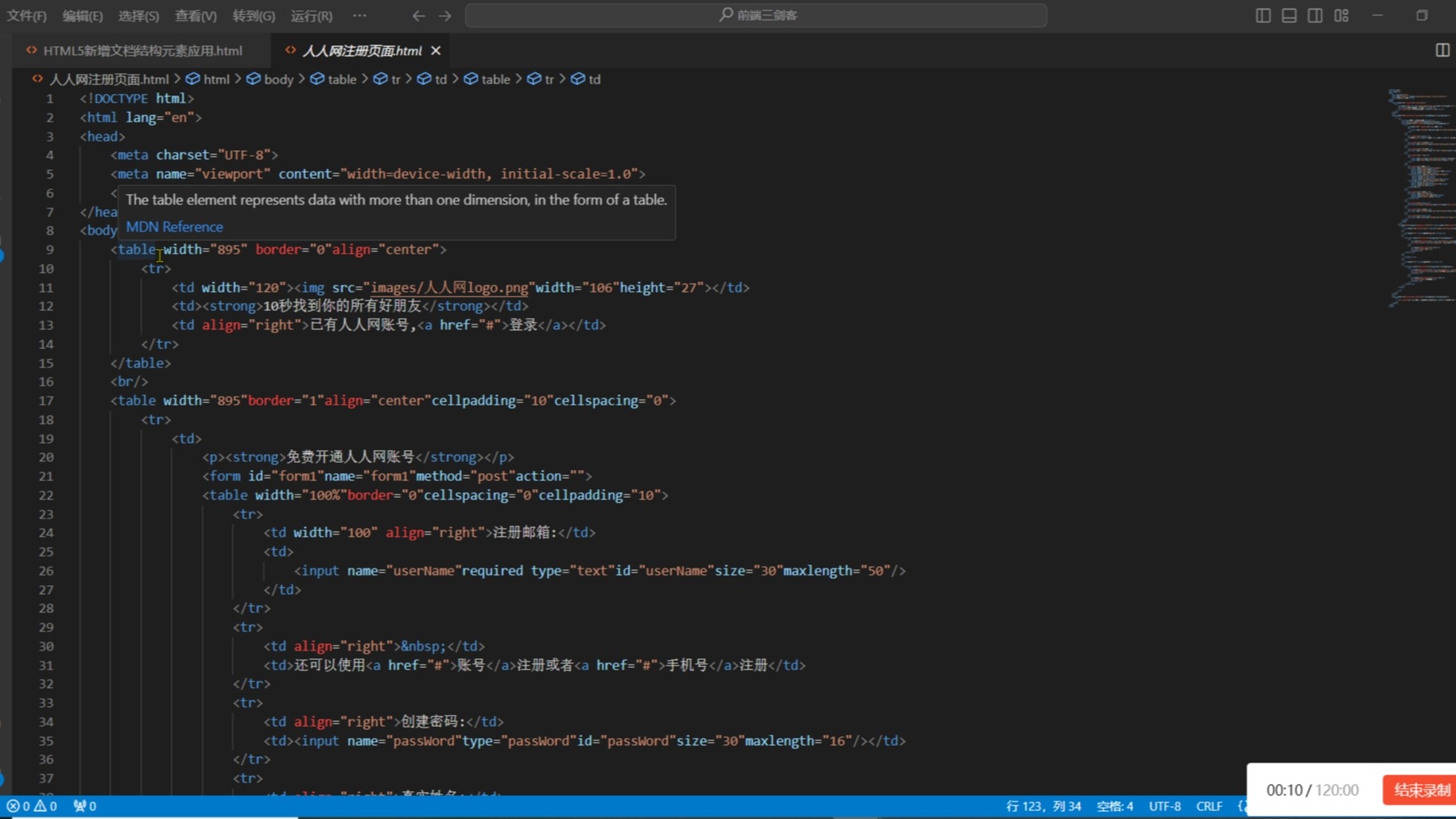Screen dimensions: 1456x819
Task: Open the 转到(G) menu
Action: coord(254,15)
